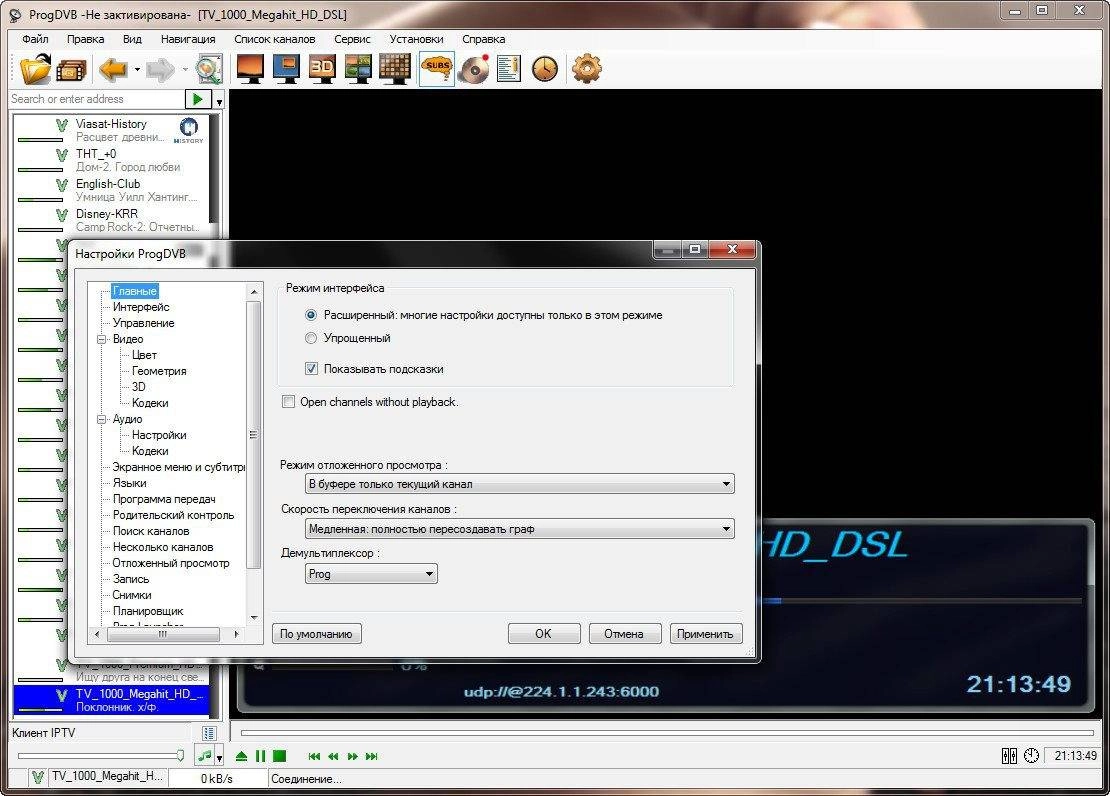Viewport: 1110px width, 796px height.
Task: Click the small clock icon beside 21:13:49
Action: pos(1031,756)
